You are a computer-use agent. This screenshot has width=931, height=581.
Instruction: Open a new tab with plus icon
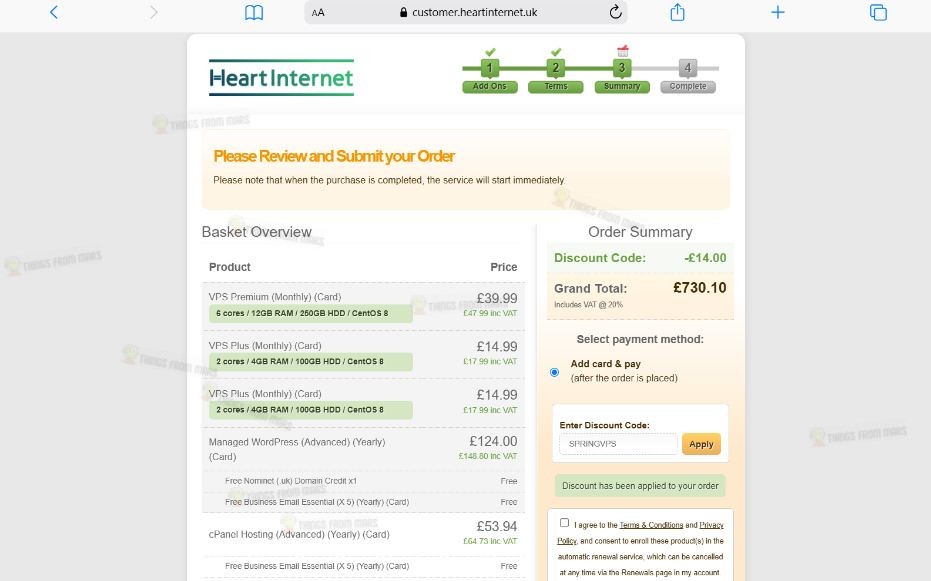(x=778, y=12)
